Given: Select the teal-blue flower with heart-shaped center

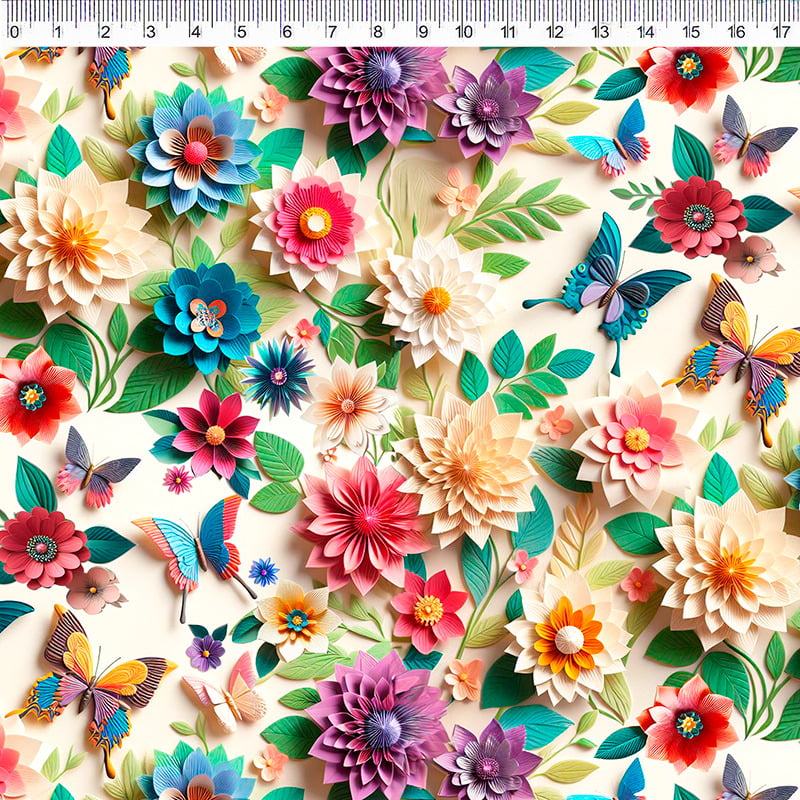Looking at the screenshot, I should [x=207, y=317].
